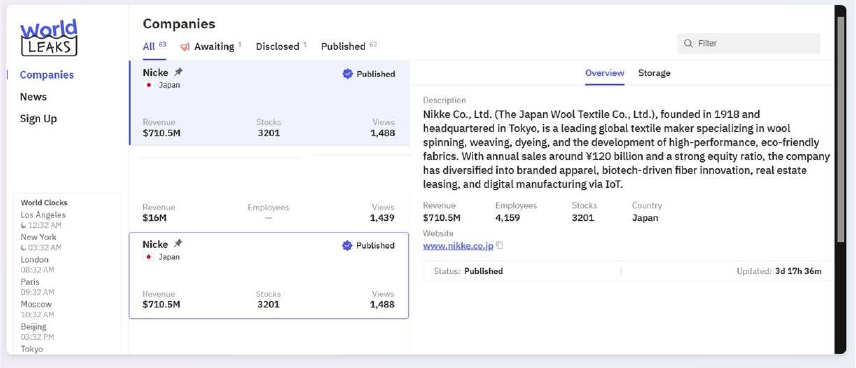The width and height of the screenshot is (856, 368).
Task: Select the All companies tab
Action: [154, 46]
